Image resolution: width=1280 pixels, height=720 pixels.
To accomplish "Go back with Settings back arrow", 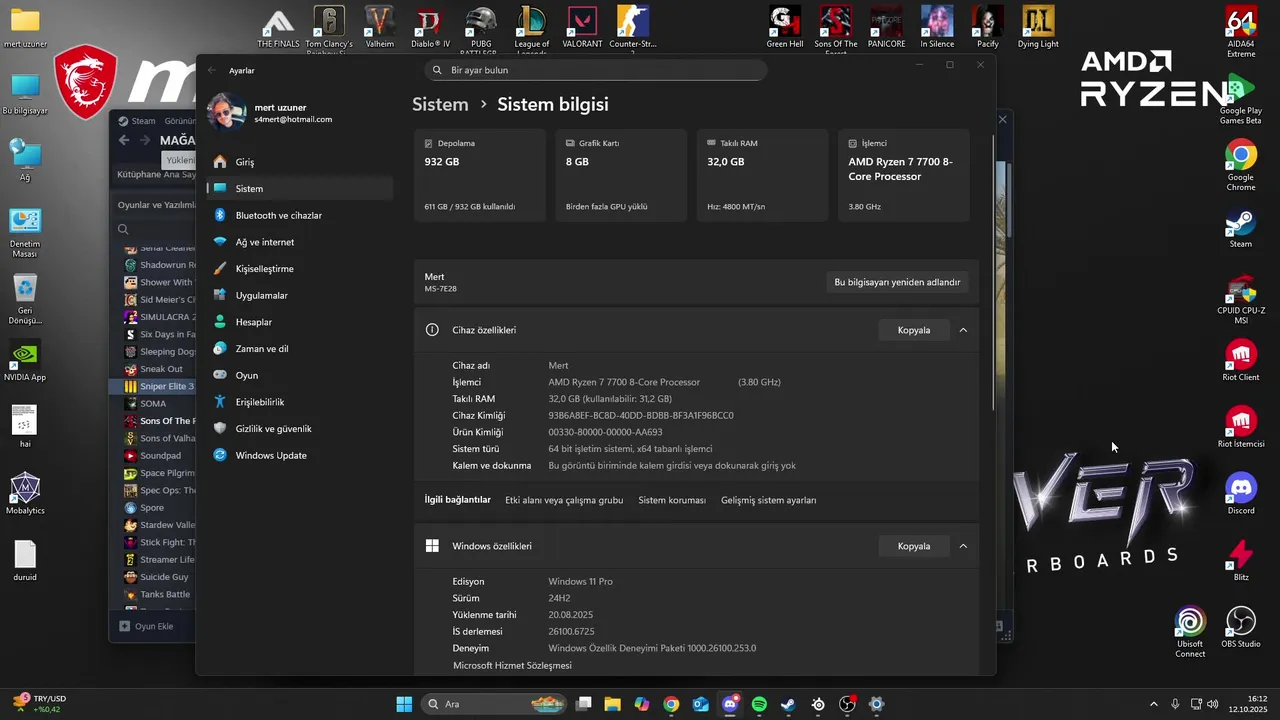I will [212, 71].
